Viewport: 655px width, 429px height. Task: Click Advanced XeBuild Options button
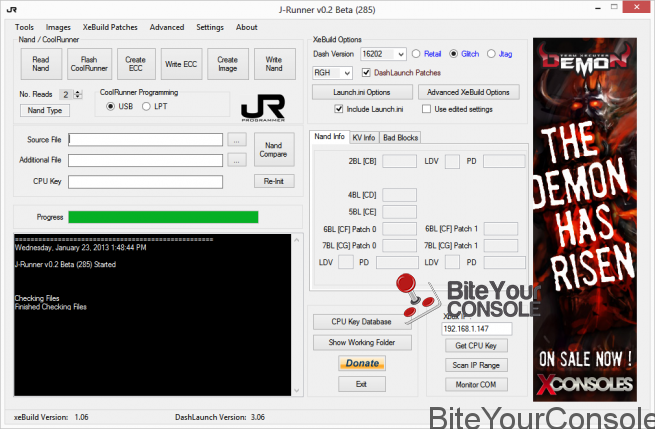pyautogui.click(x=468, y=92)
